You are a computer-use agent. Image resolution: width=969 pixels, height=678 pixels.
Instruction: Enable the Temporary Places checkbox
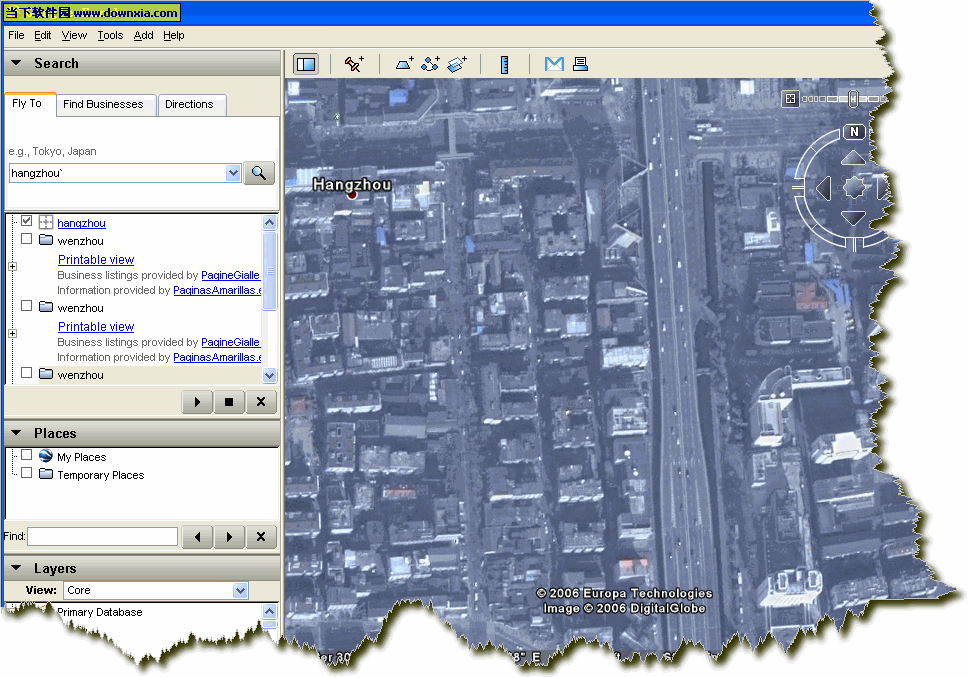pyautogui.click(x=27, y=474)
